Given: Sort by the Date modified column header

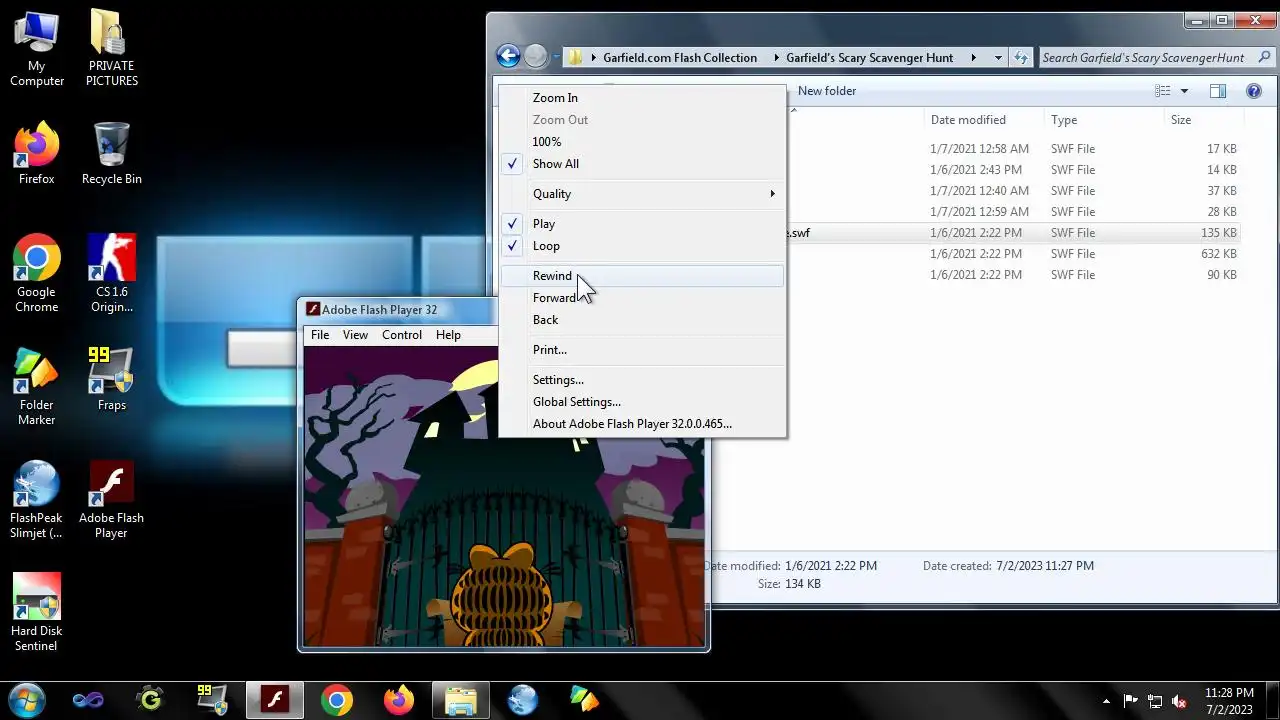Looking at the screenshot, I should coord(983,120).
